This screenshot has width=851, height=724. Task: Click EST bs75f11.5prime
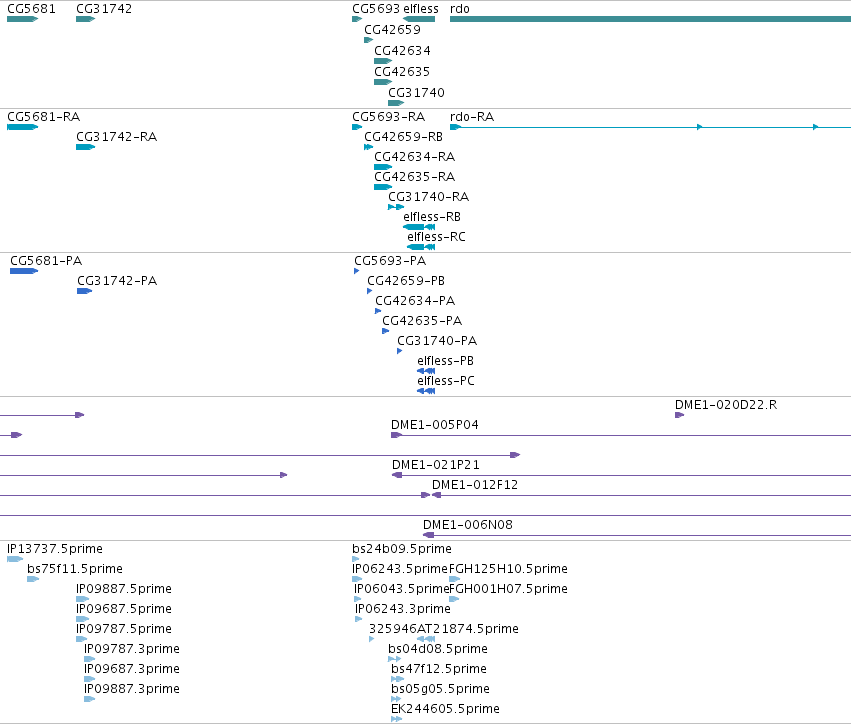75,570
